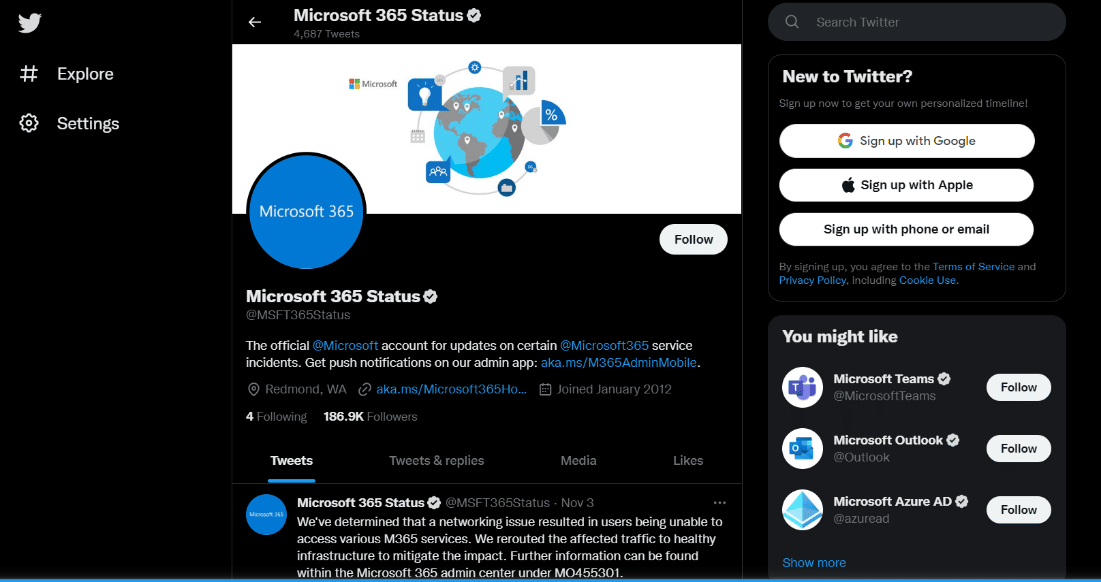This screenshot has height=582, width=1101.
Task: Open the Likes tab
Action: 688,461
